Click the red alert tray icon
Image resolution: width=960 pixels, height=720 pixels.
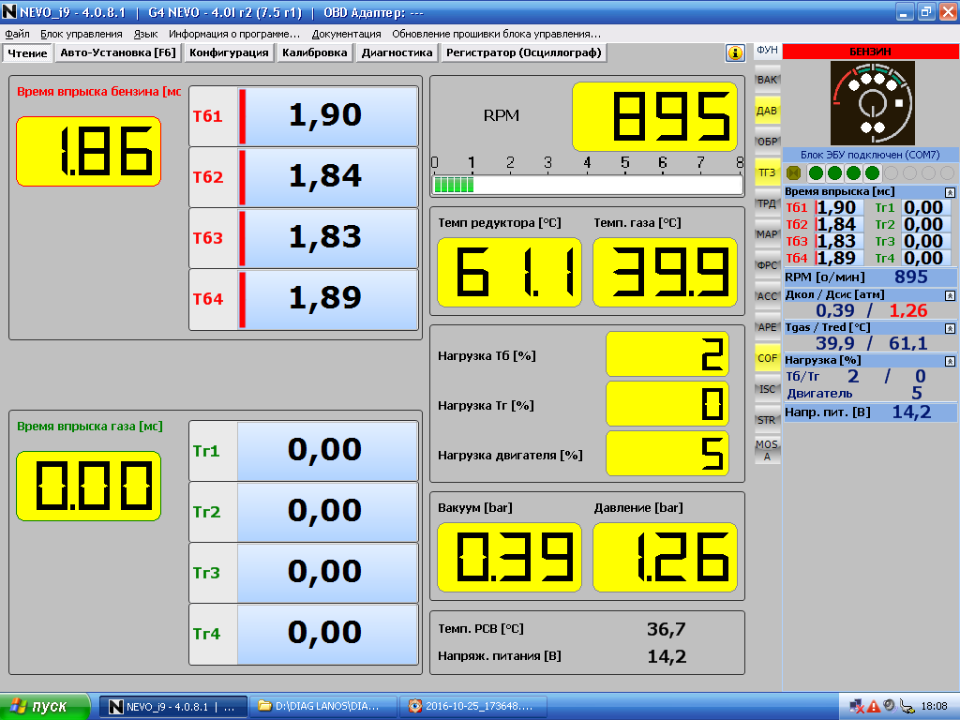(874, 706)
